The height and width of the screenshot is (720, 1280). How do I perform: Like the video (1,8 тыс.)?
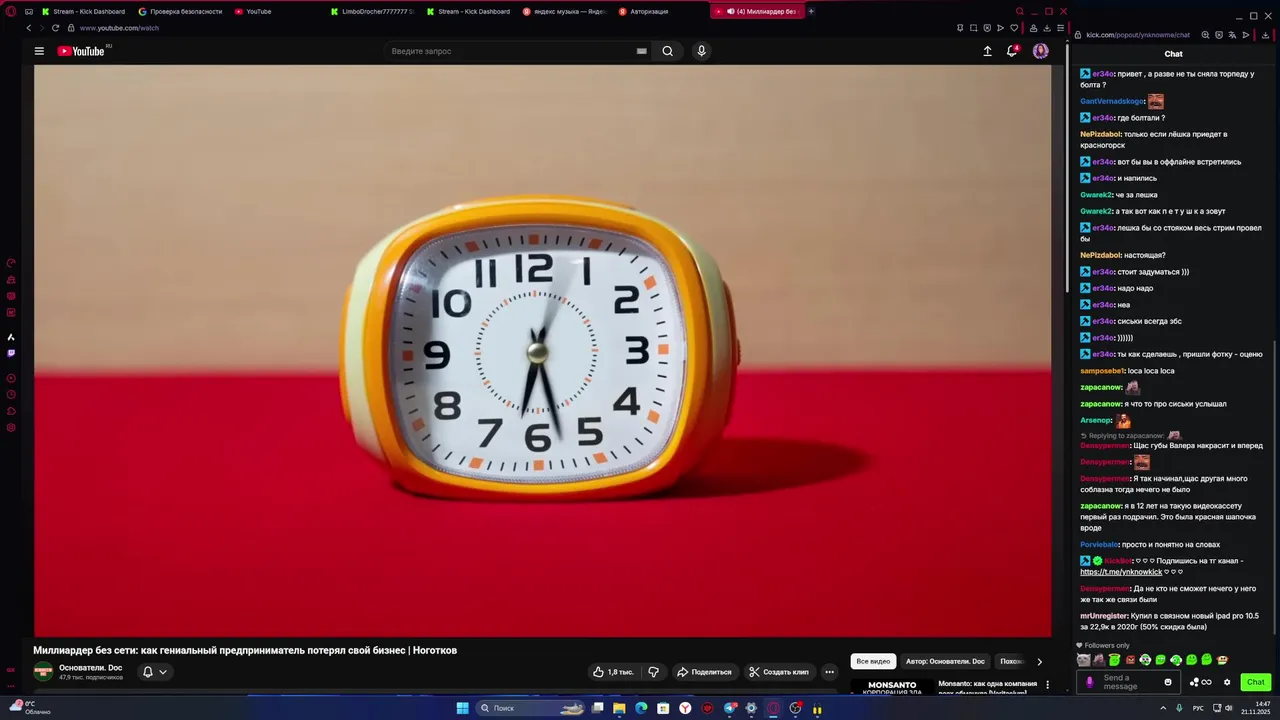614,672
